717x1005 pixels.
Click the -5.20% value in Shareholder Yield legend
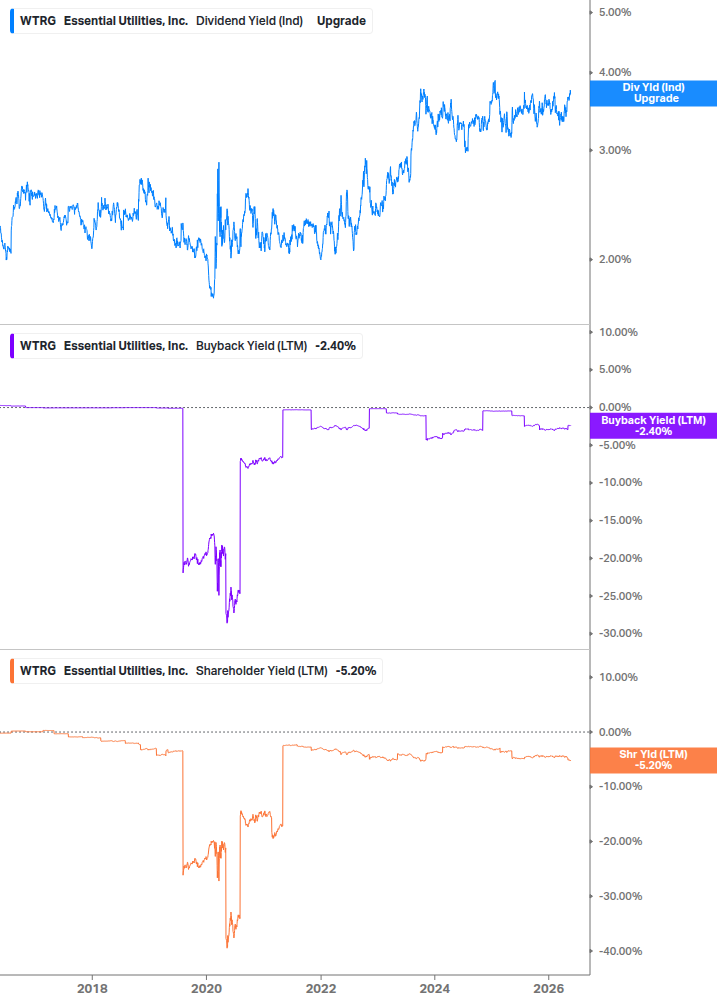click(356, 670)
